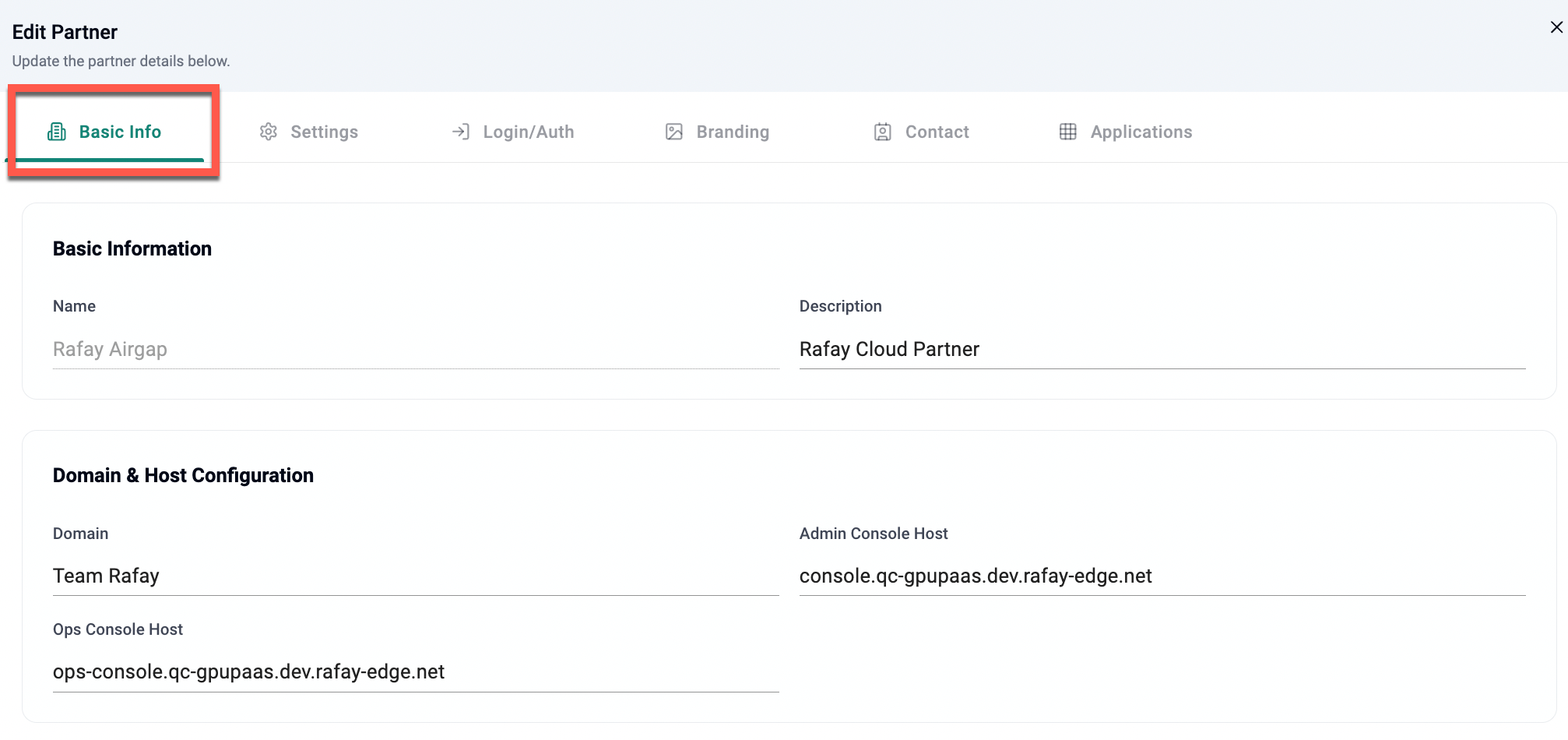Show the Applications tab

[1141, 132]
